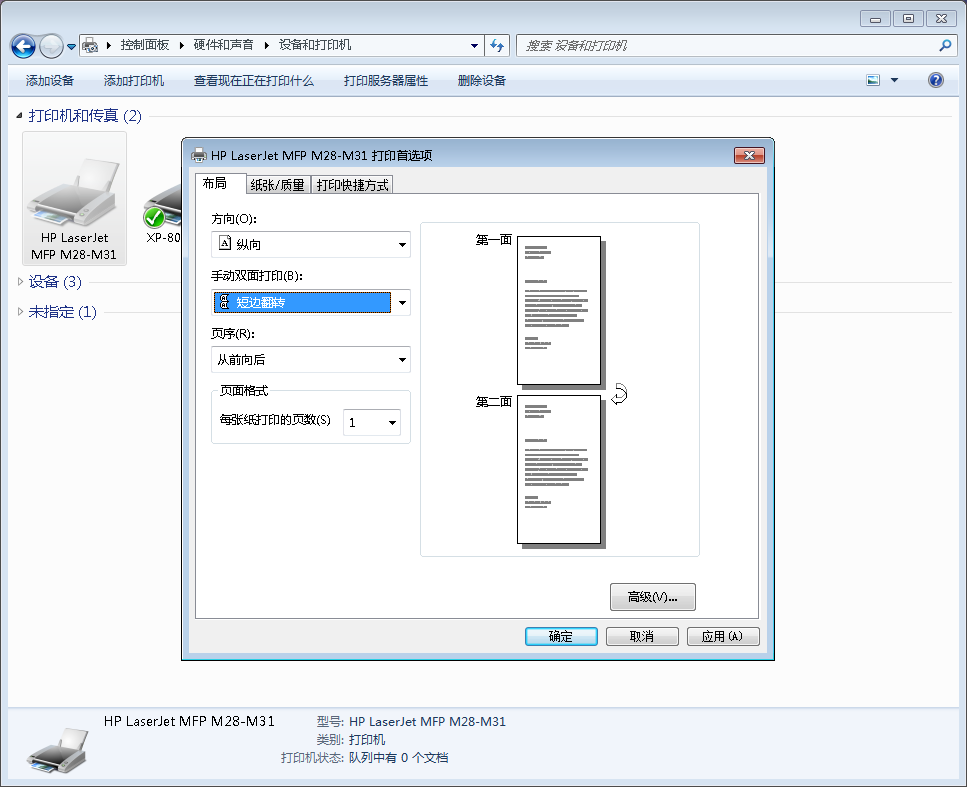
Task: Click 删除设备 in the command bar
Action: coord(482,81)
